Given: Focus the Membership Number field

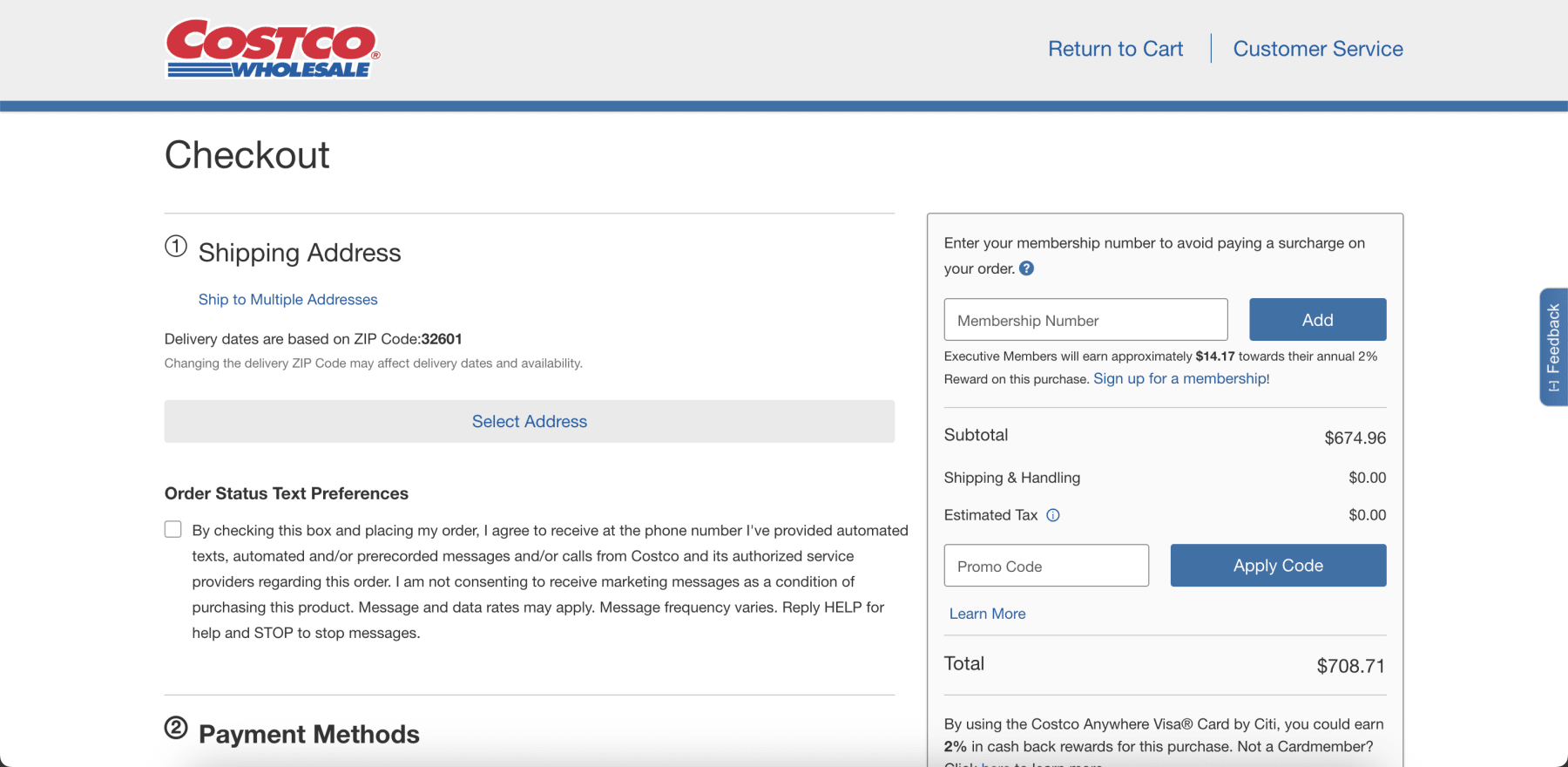Looking at the screenshot, I should 1085,320.
